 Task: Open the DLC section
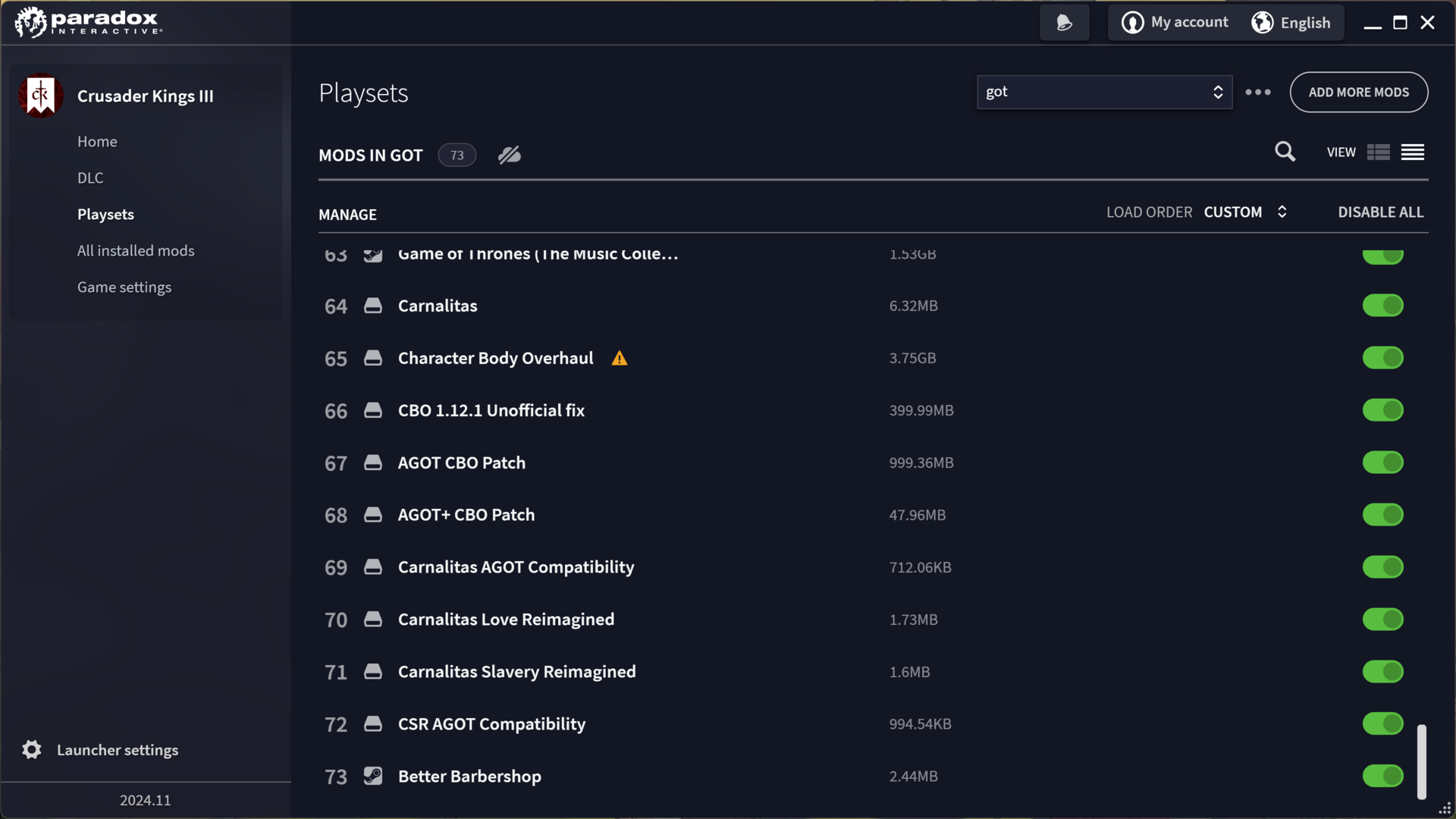click(x=90, y=178)
